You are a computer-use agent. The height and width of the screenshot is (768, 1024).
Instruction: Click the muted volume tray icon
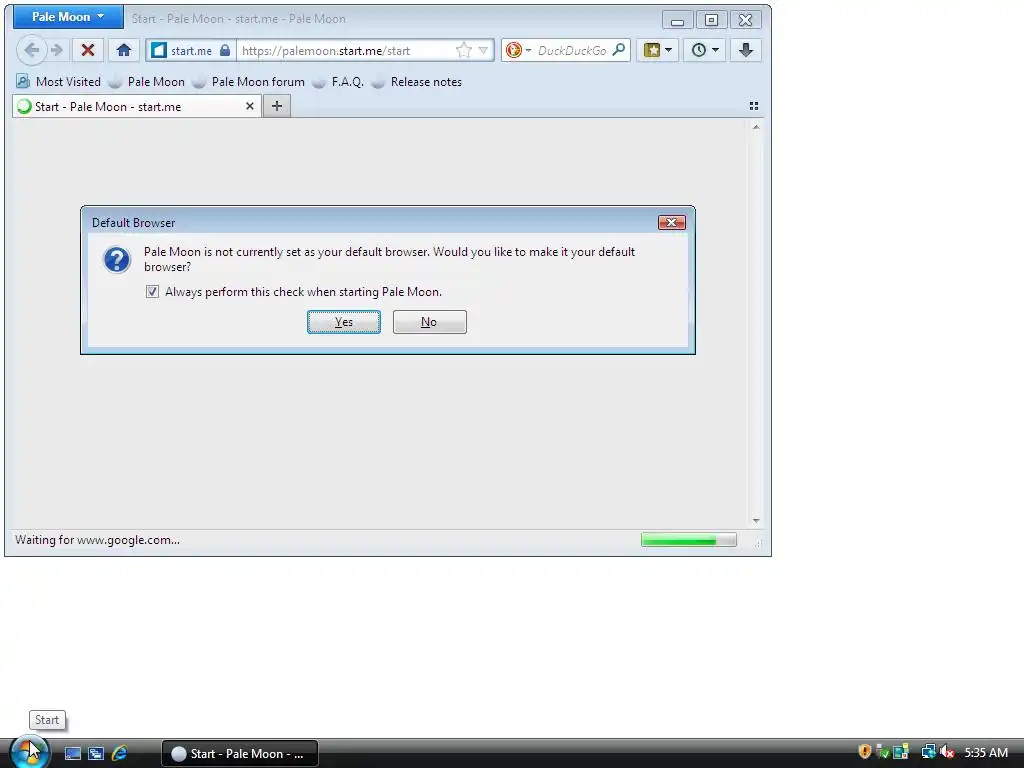[x=947, y=752]
